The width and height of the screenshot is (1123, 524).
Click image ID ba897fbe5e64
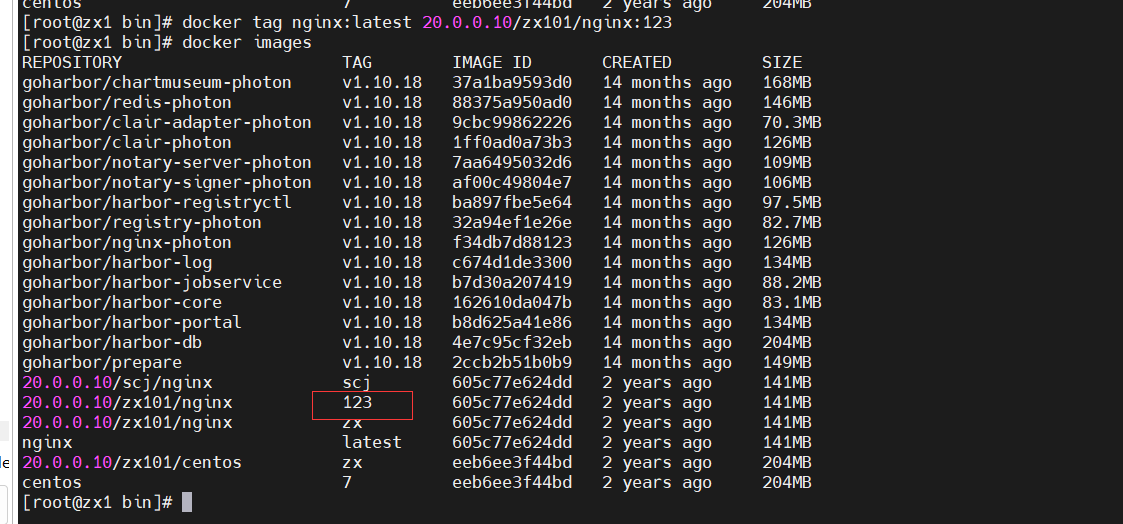(512, 203)
